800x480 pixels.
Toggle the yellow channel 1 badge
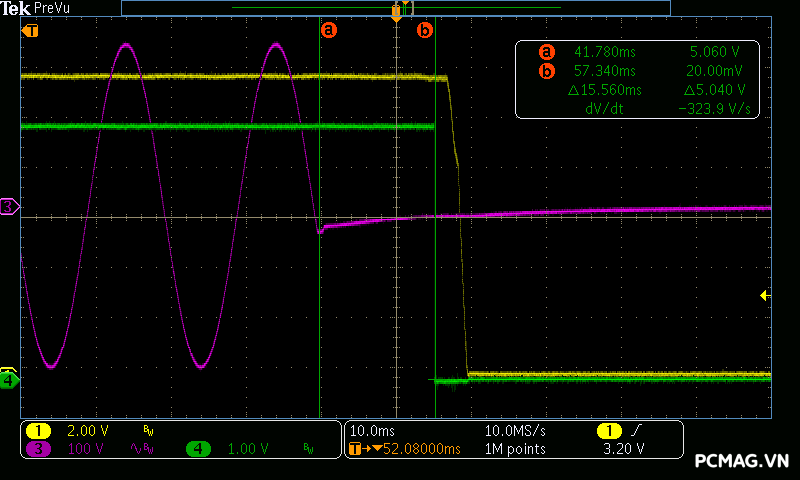point(38,430)
